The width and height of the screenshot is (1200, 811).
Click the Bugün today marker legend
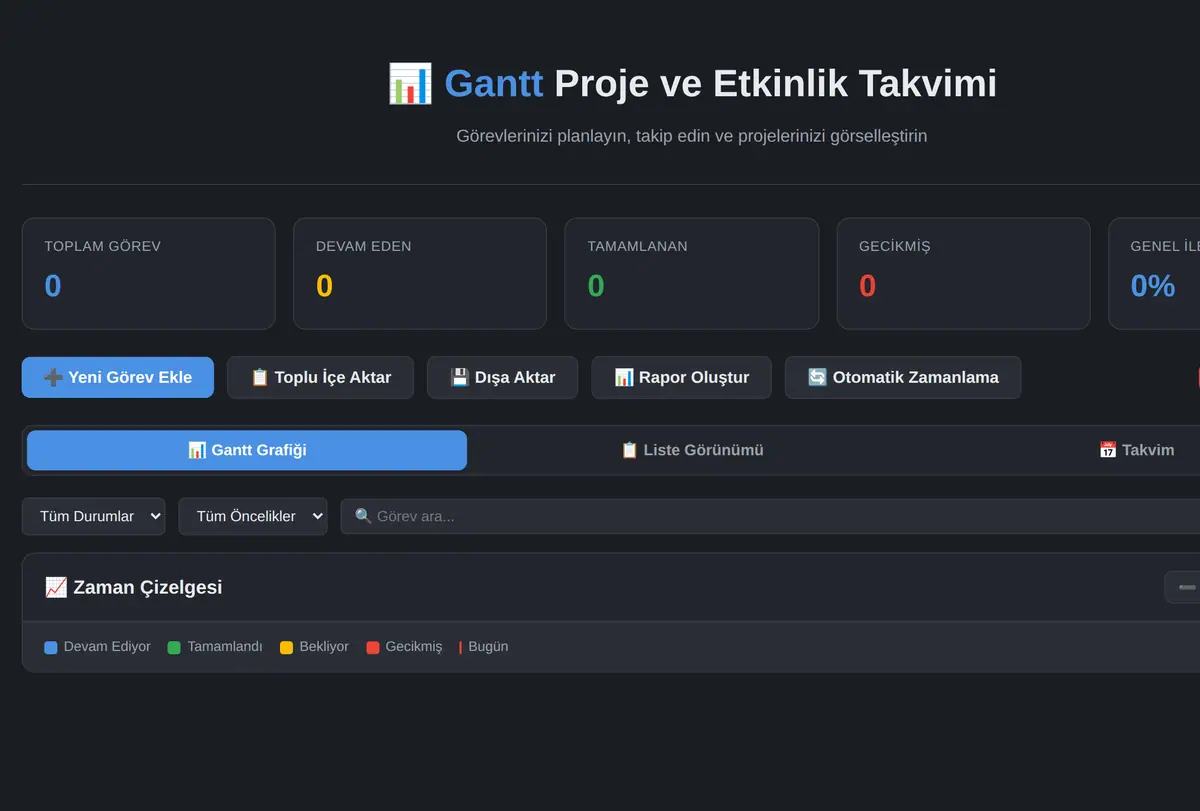coord(484,647)
